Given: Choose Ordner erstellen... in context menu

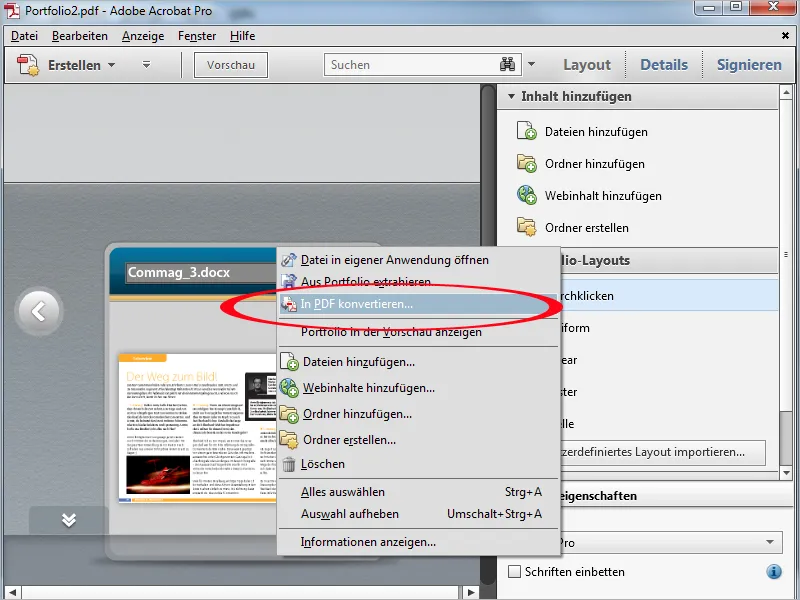Looking at the screenshot, I should click(x=418, y=440).
